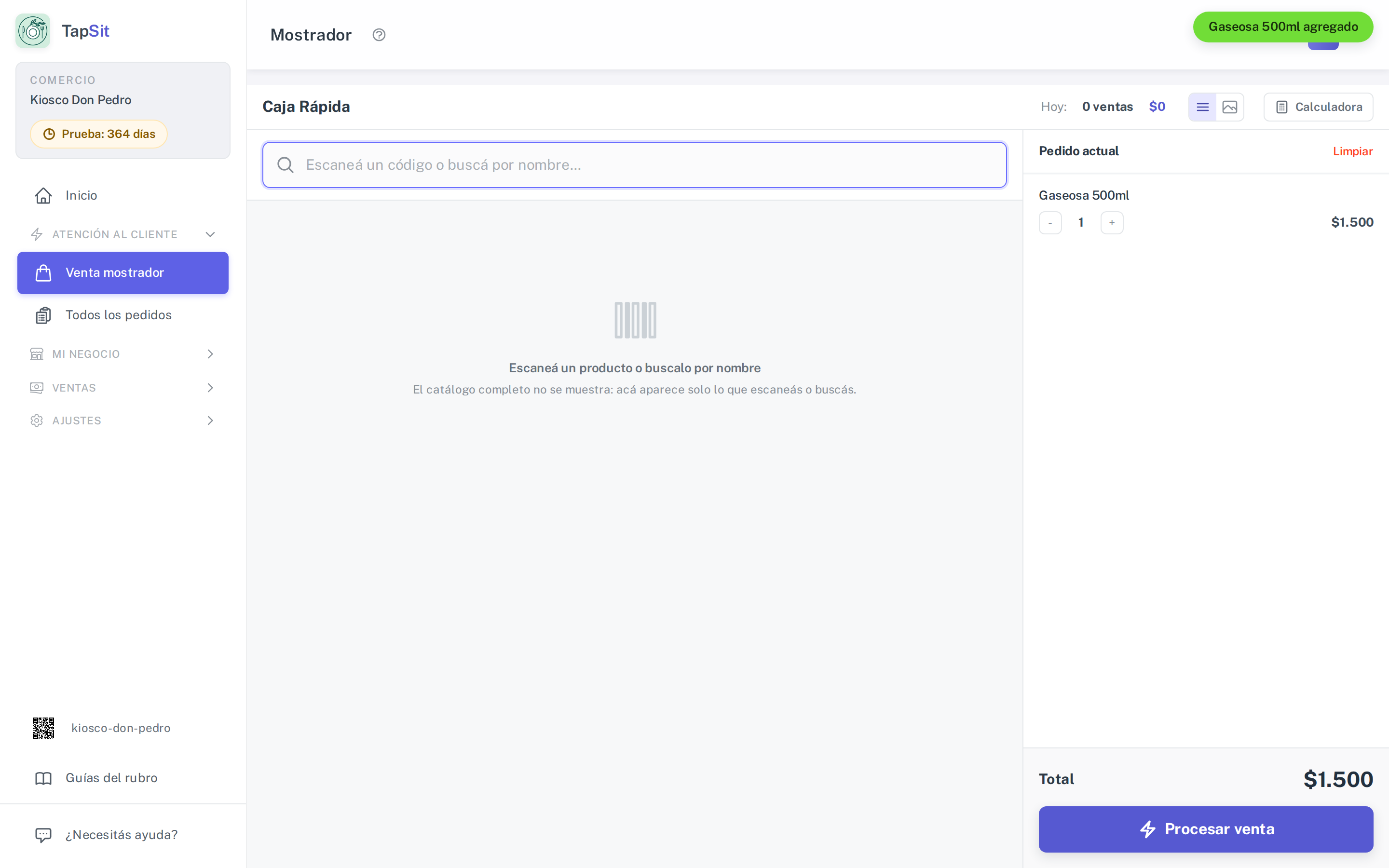This screenshot has height=868, width=1389.
Task: Click the shopping bag icon in Venta mostrador
Action: [43, 272]
